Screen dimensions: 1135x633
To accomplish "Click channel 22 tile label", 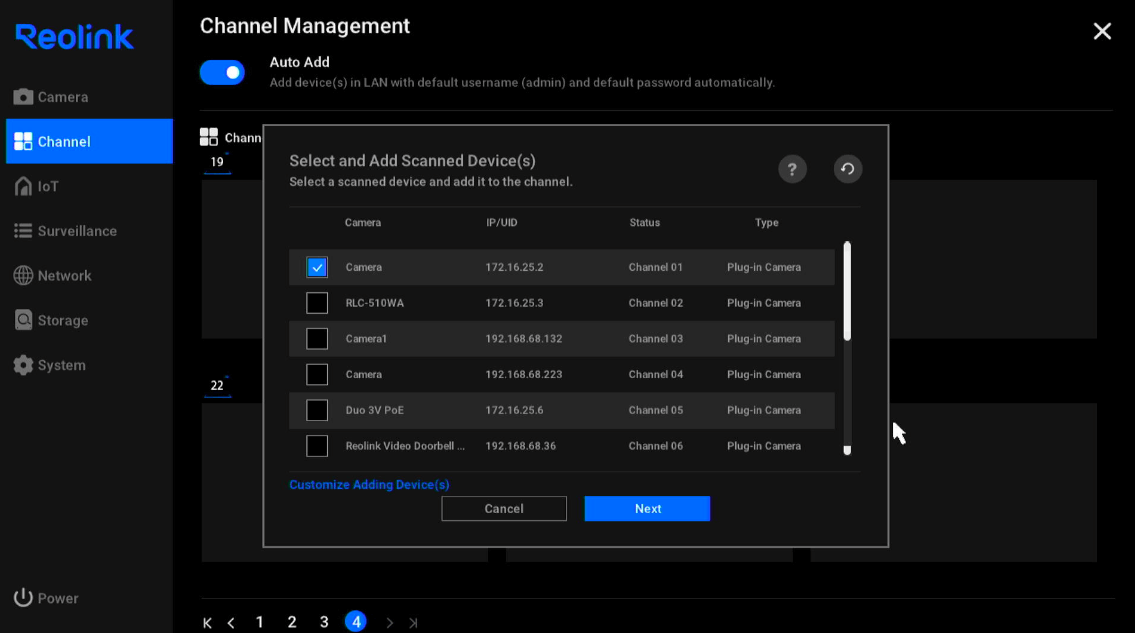I will (217, 386).
